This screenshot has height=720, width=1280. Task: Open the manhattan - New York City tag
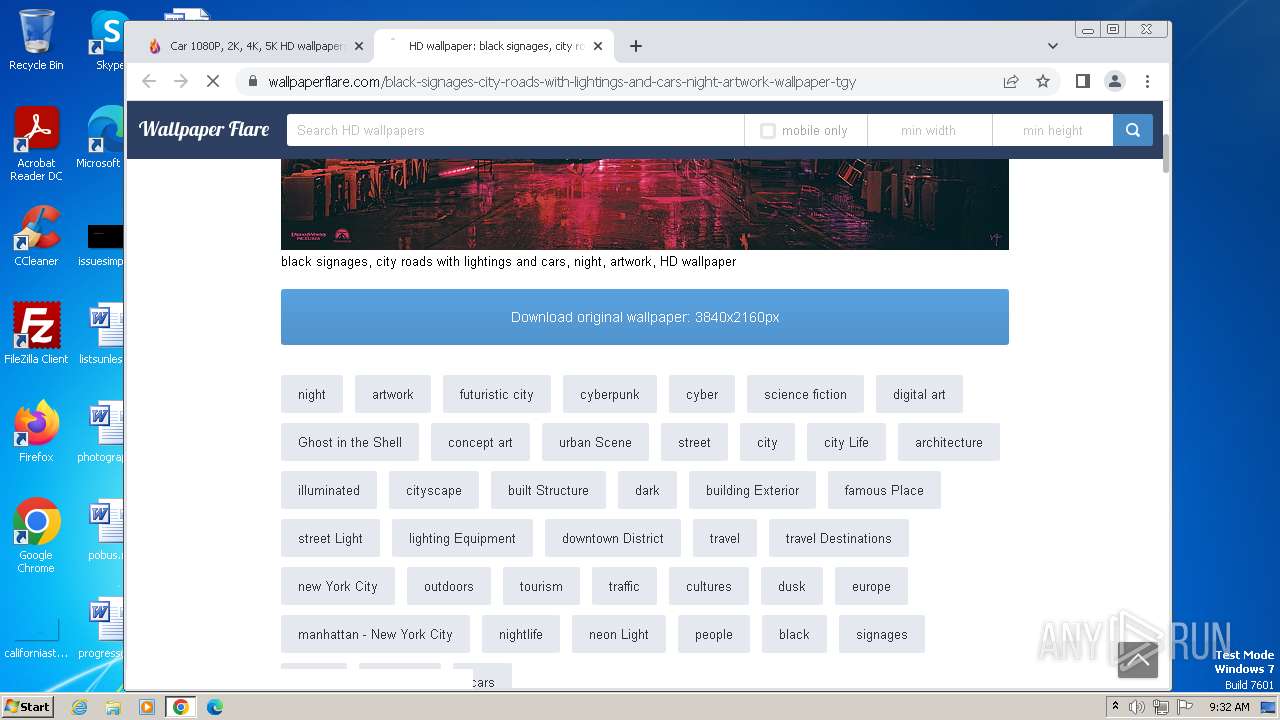375,634
